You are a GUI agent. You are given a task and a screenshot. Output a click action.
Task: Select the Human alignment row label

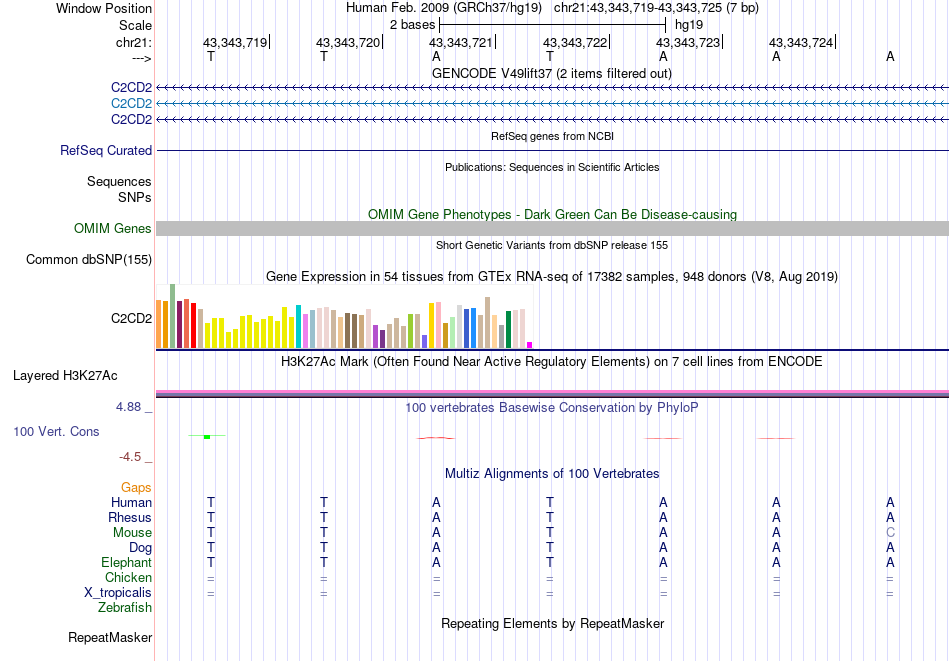tap(131, 502)
